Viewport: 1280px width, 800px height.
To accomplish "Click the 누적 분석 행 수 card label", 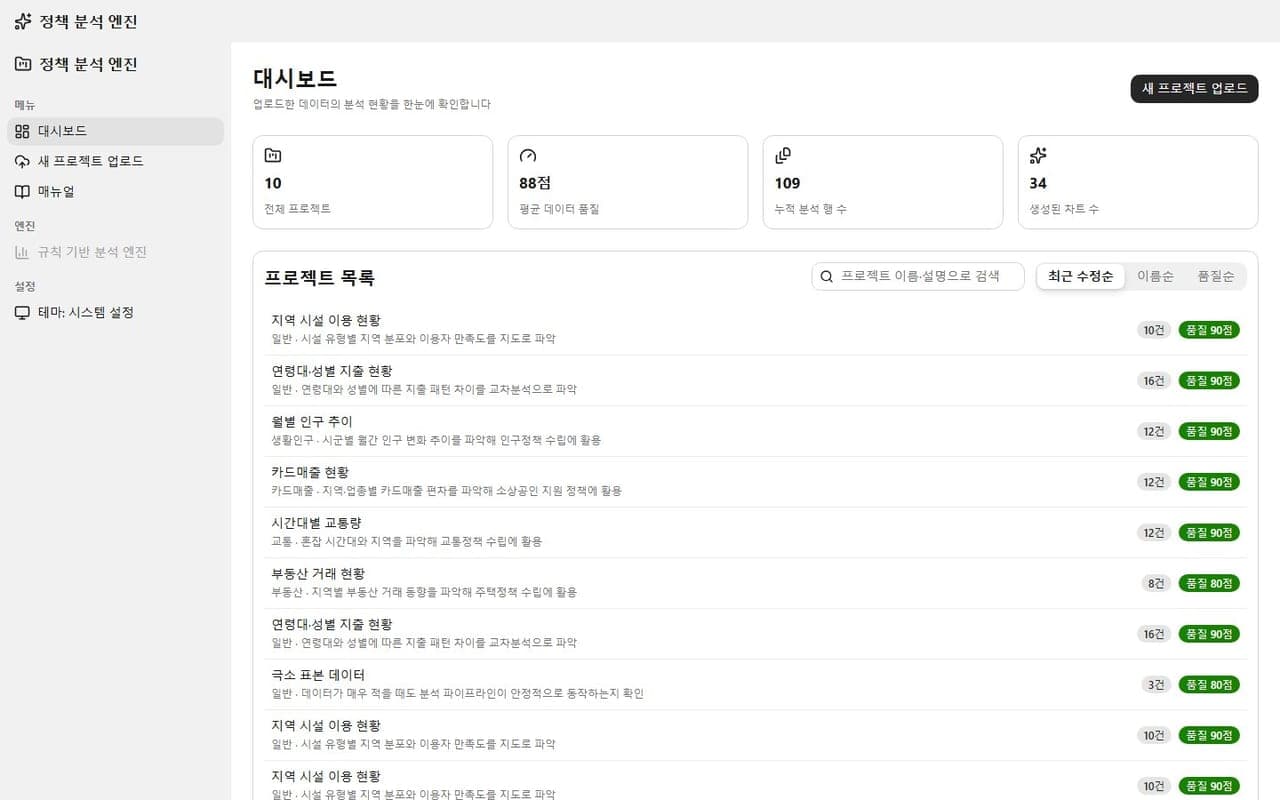I will click(x=810, y=209).
